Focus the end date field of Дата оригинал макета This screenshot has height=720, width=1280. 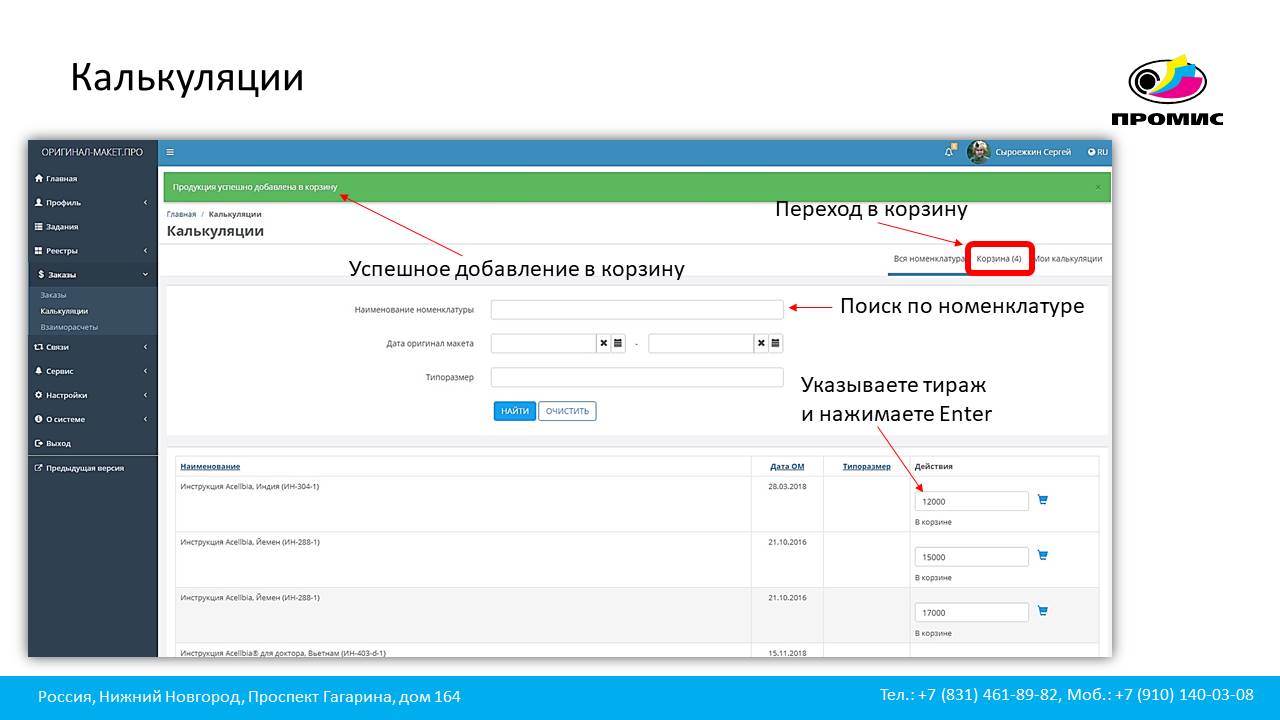701,343
